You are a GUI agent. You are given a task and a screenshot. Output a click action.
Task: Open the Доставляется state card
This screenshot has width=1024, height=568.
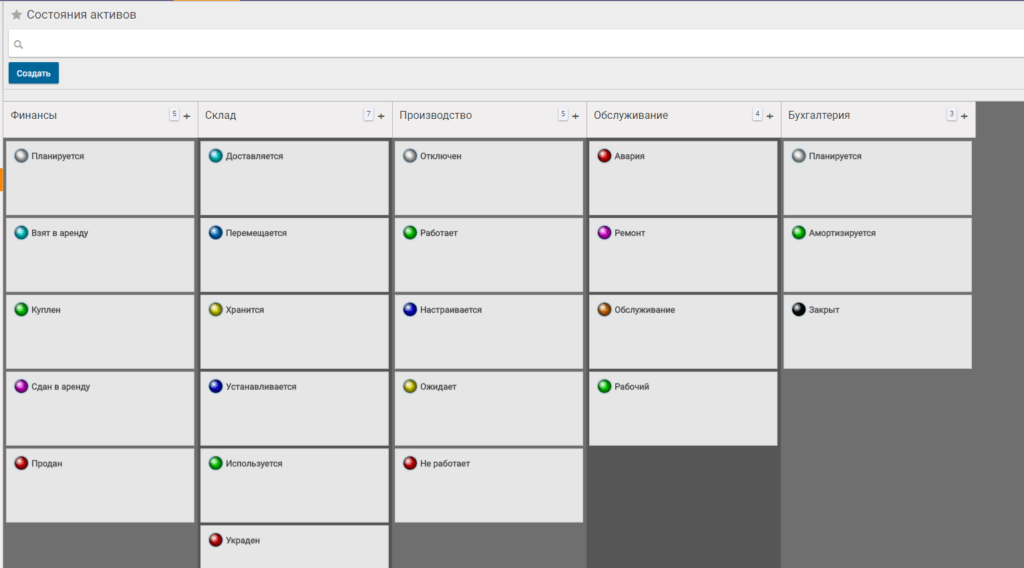pyautogui.click(x=295, y=178)
